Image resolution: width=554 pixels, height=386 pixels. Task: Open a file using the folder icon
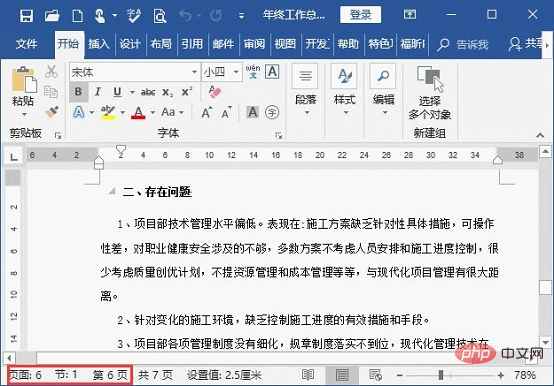tap(52, 16)
